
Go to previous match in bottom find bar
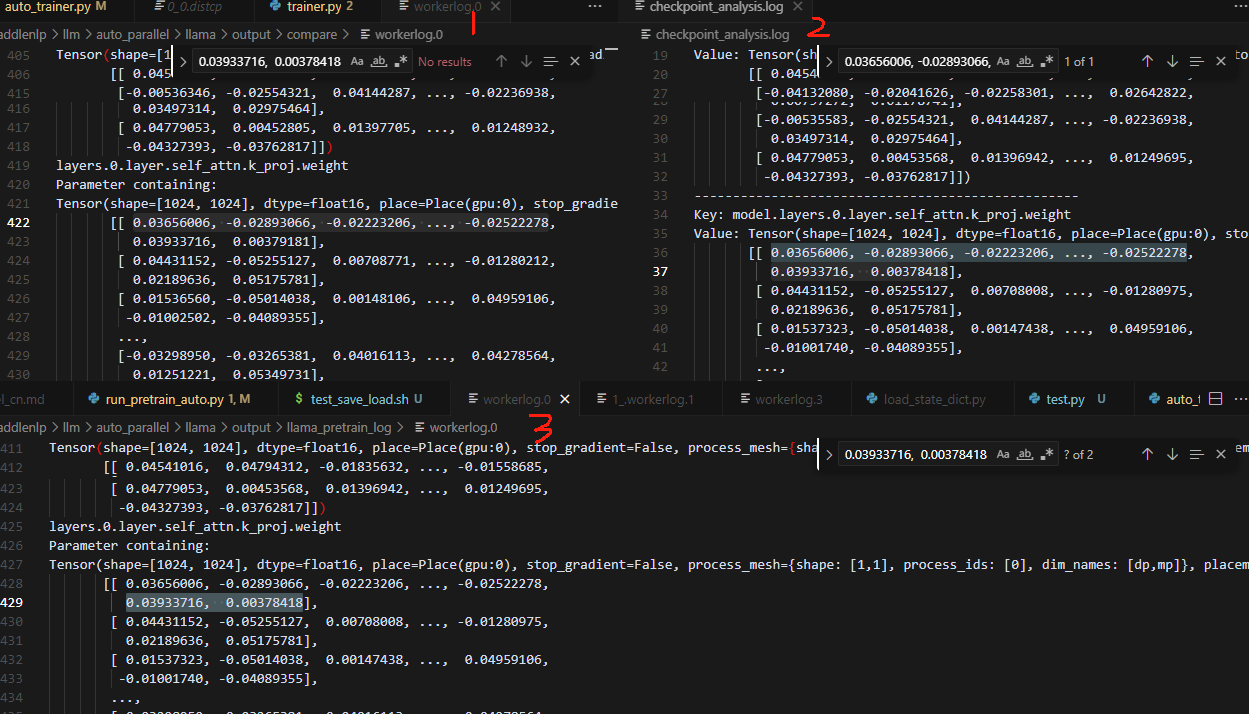[x=1147, y=454]
